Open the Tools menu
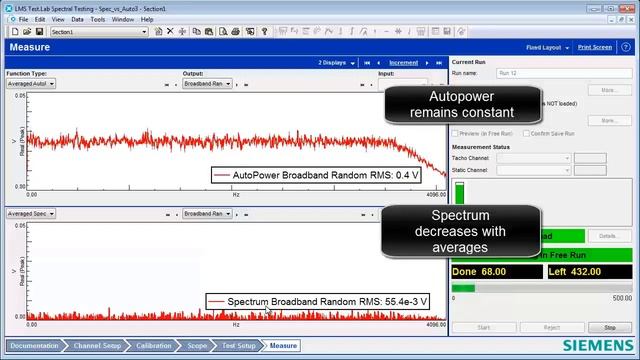 point(98,20)
